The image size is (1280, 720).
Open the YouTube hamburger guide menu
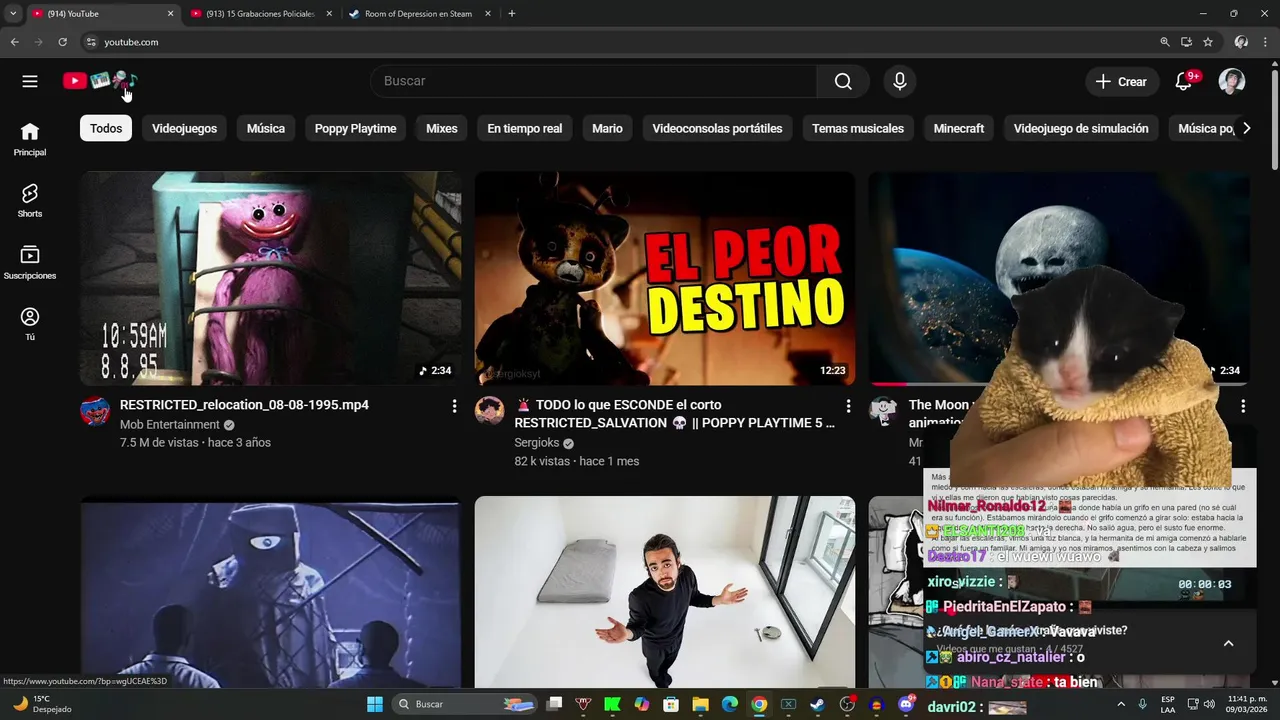click(x=30, y=81)
